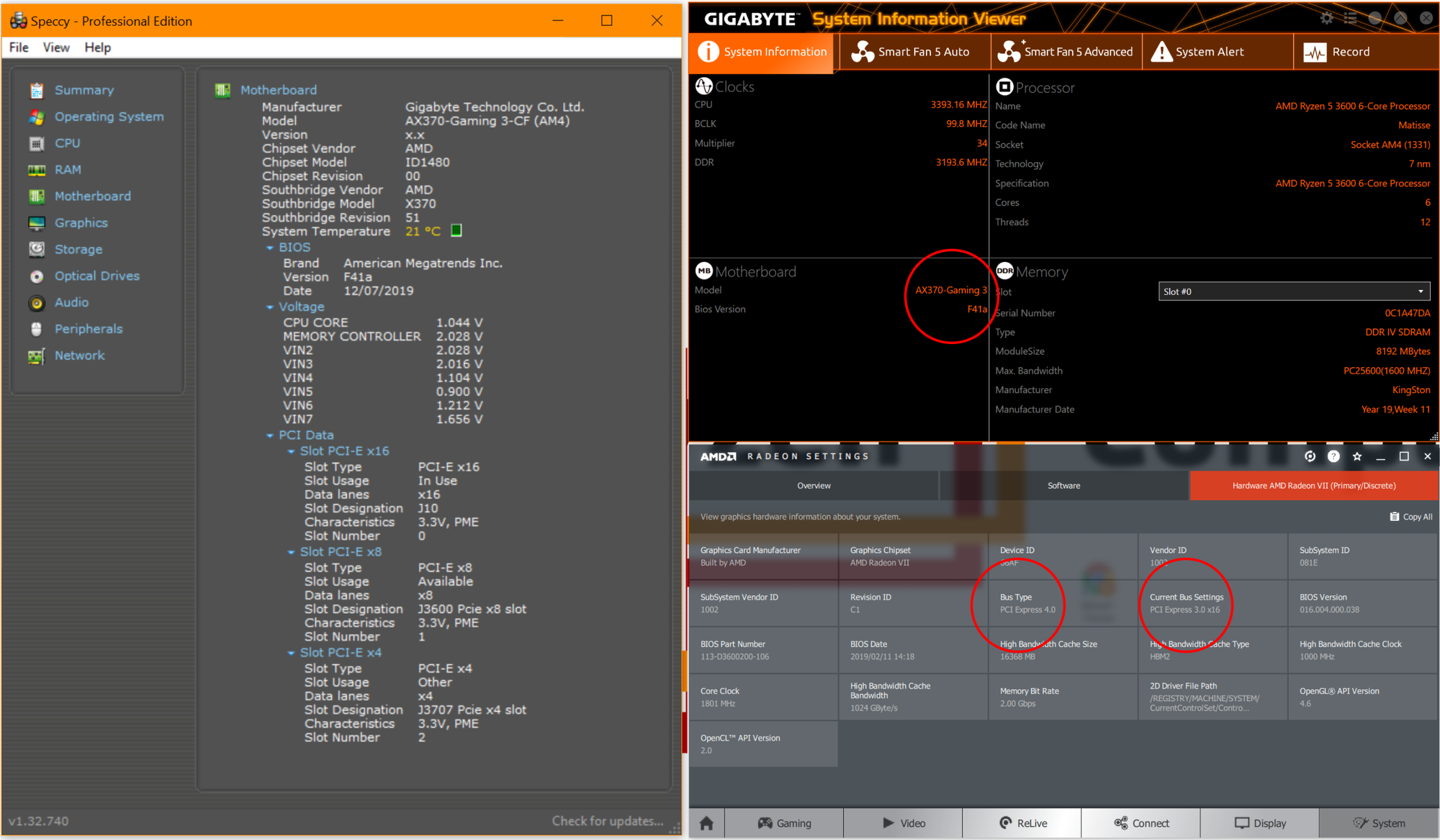Click the green system temperature indicator

[456, 231]
